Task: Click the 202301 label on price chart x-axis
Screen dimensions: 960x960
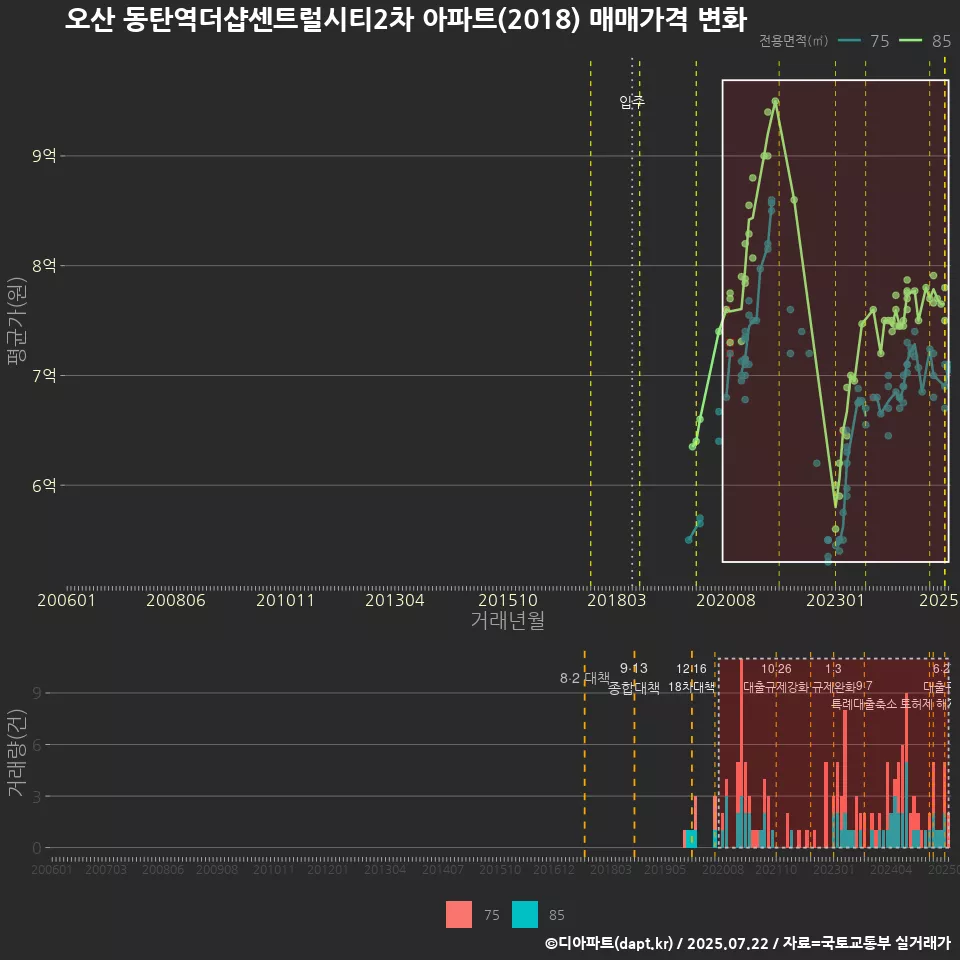Action: (x=835, y=600)
